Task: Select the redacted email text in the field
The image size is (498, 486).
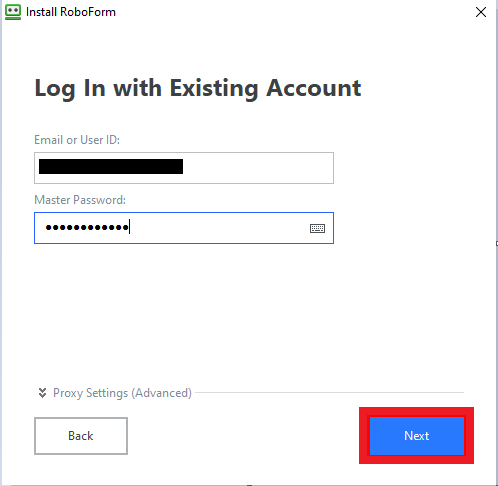Action: point(111,166)
